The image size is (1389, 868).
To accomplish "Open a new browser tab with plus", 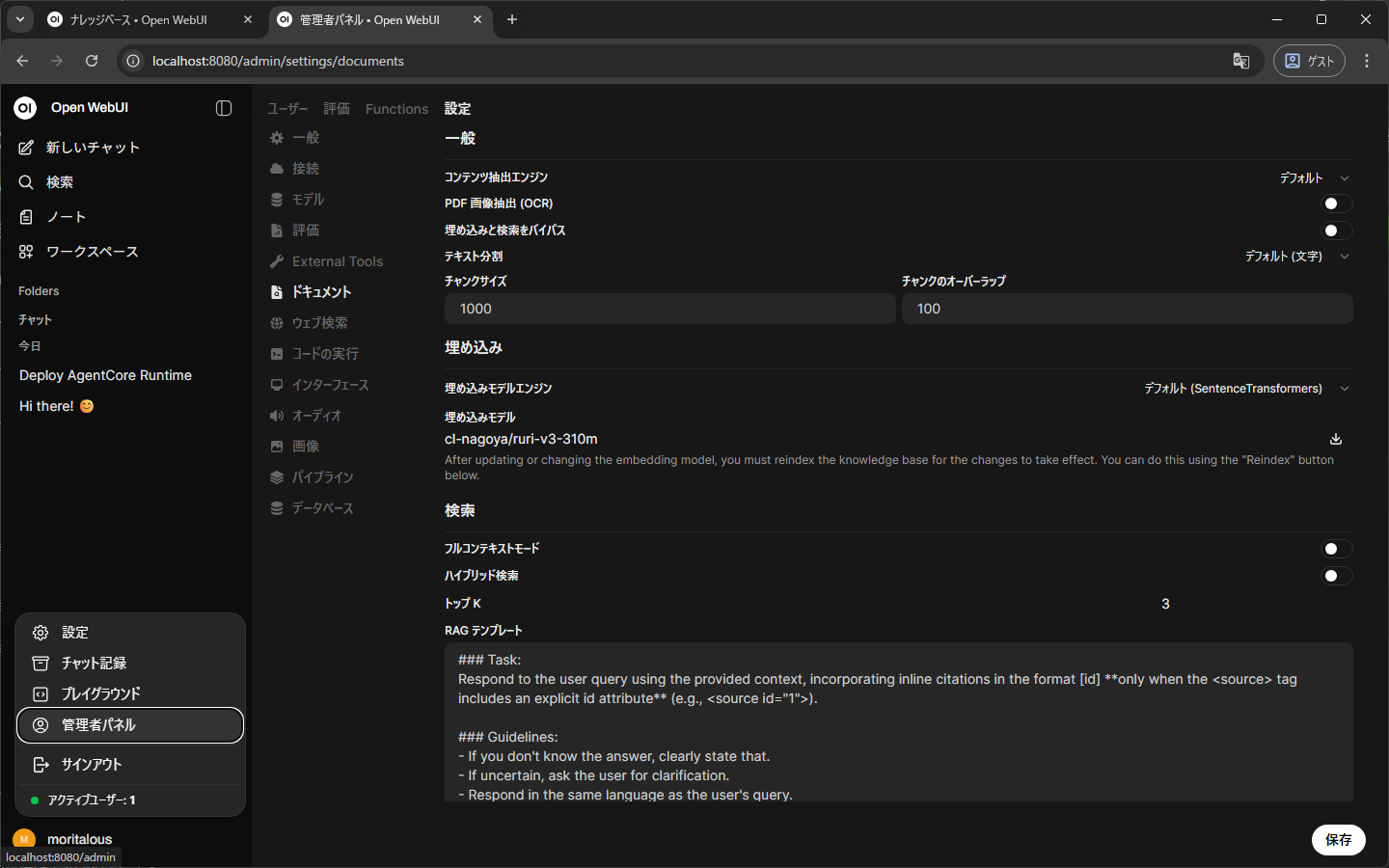I will pyautogui.click(x=512, y=19).
